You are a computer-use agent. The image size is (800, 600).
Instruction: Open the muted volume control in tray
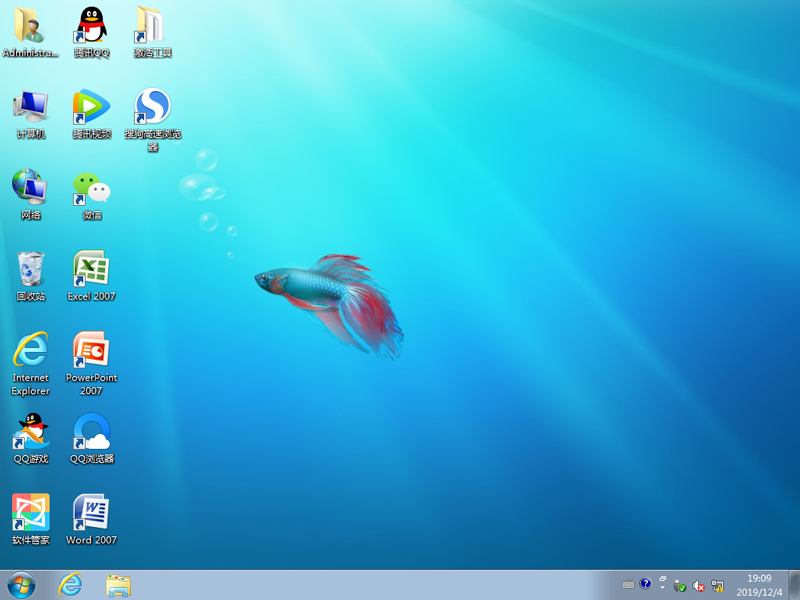(x=699, y=585)
